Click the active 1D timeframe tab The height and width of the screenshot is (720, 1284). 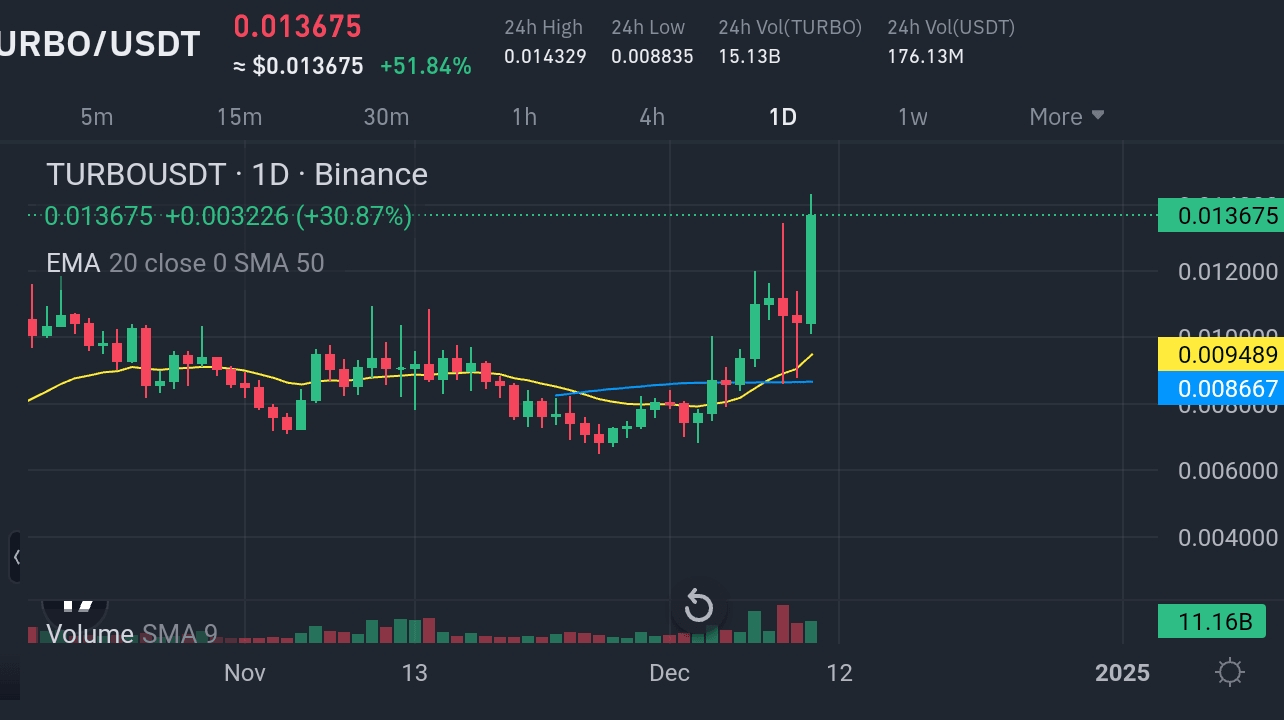pos(782,117)
